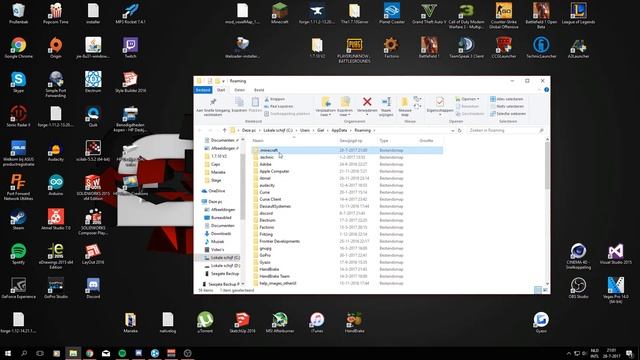640x360 pixels.
Task: Open the Windows Start menu
Action: pyautogui.click(x=7, y=353)
